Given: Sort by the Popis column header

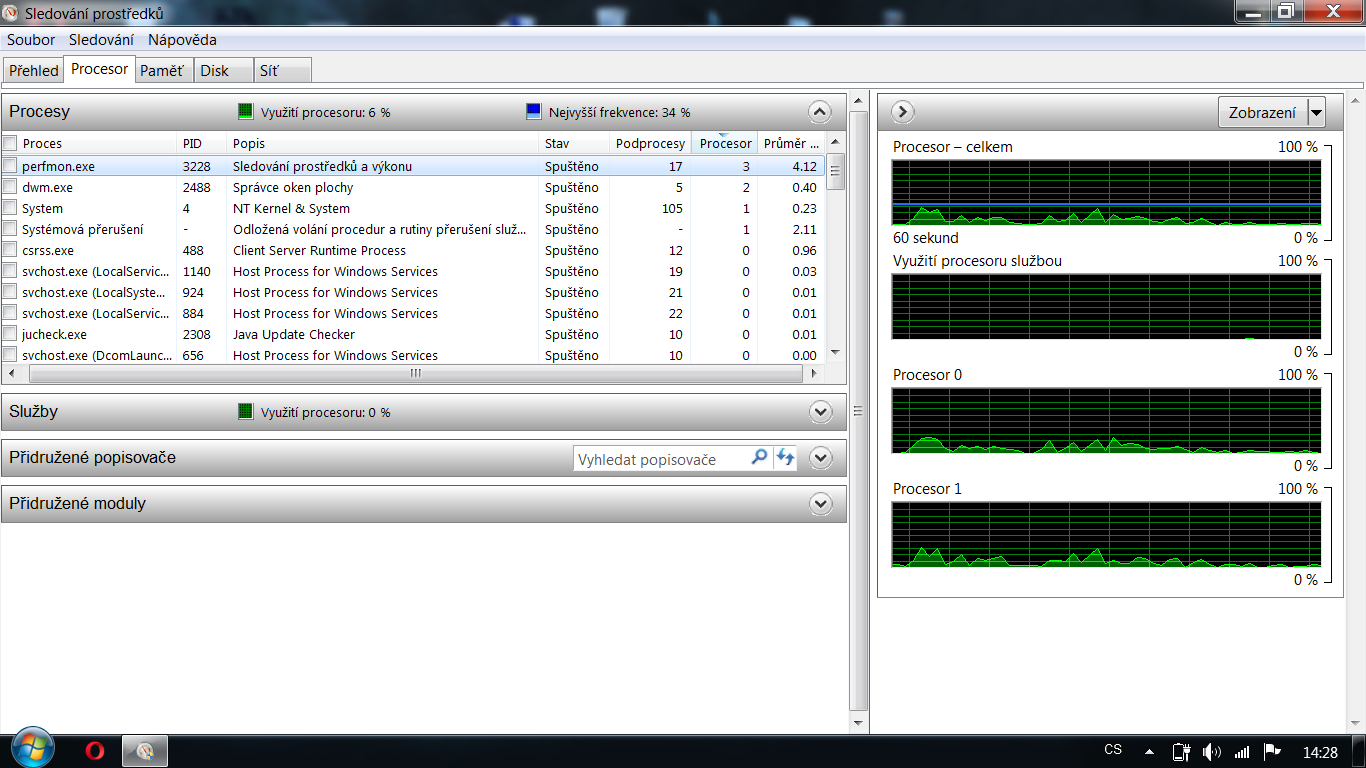Looking at the screenshot, I should (x=383, y=144).
